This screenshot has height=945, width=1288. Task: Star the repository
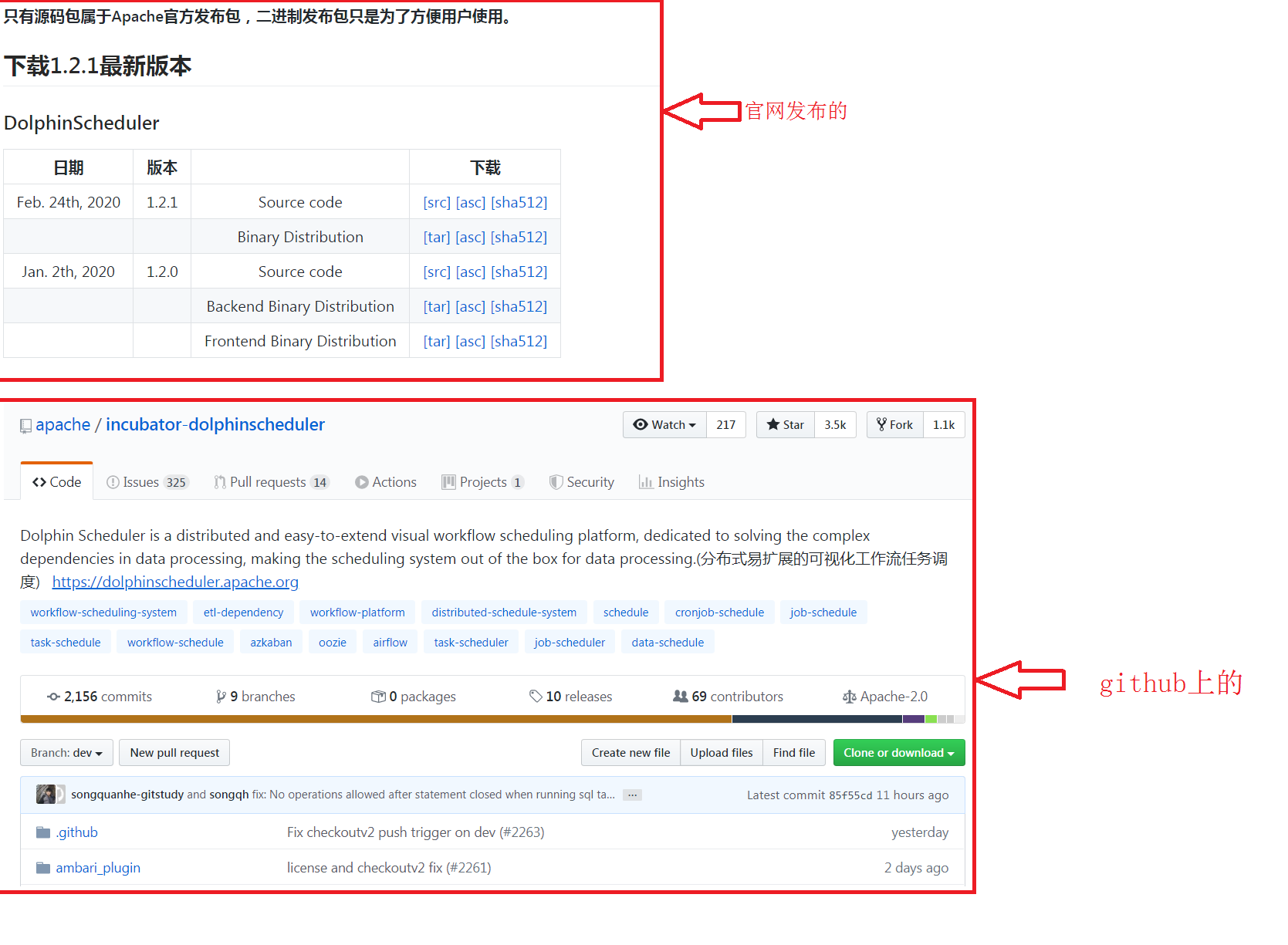coord(786,425)
